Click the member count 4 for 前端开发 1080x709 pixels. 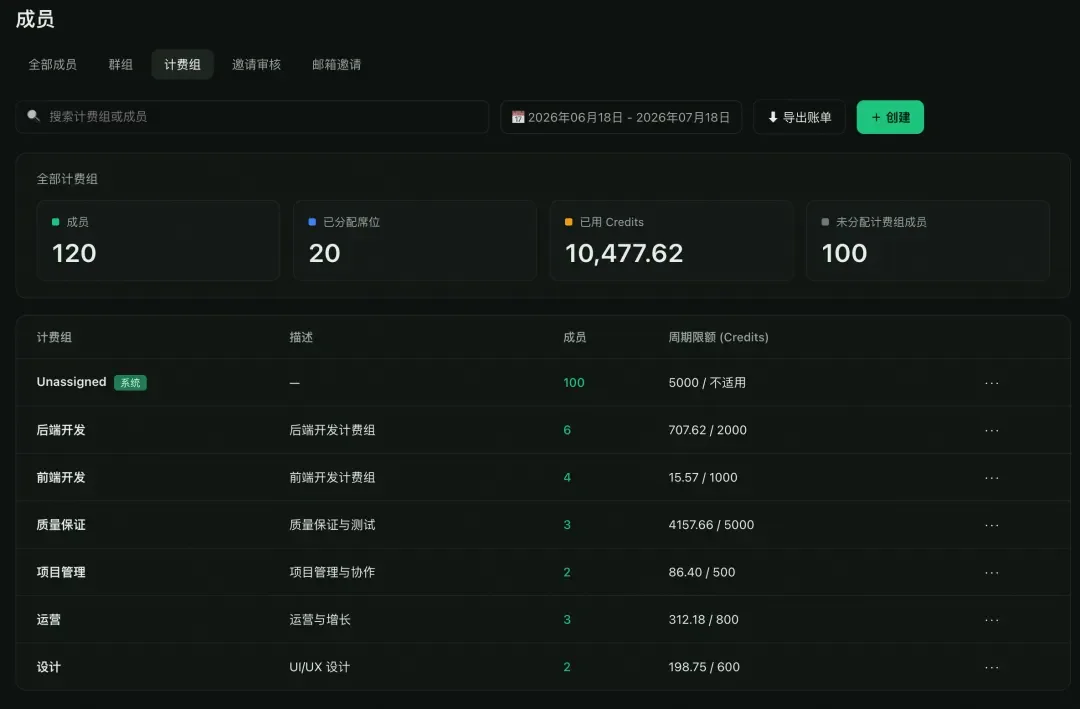click(567, 477)
